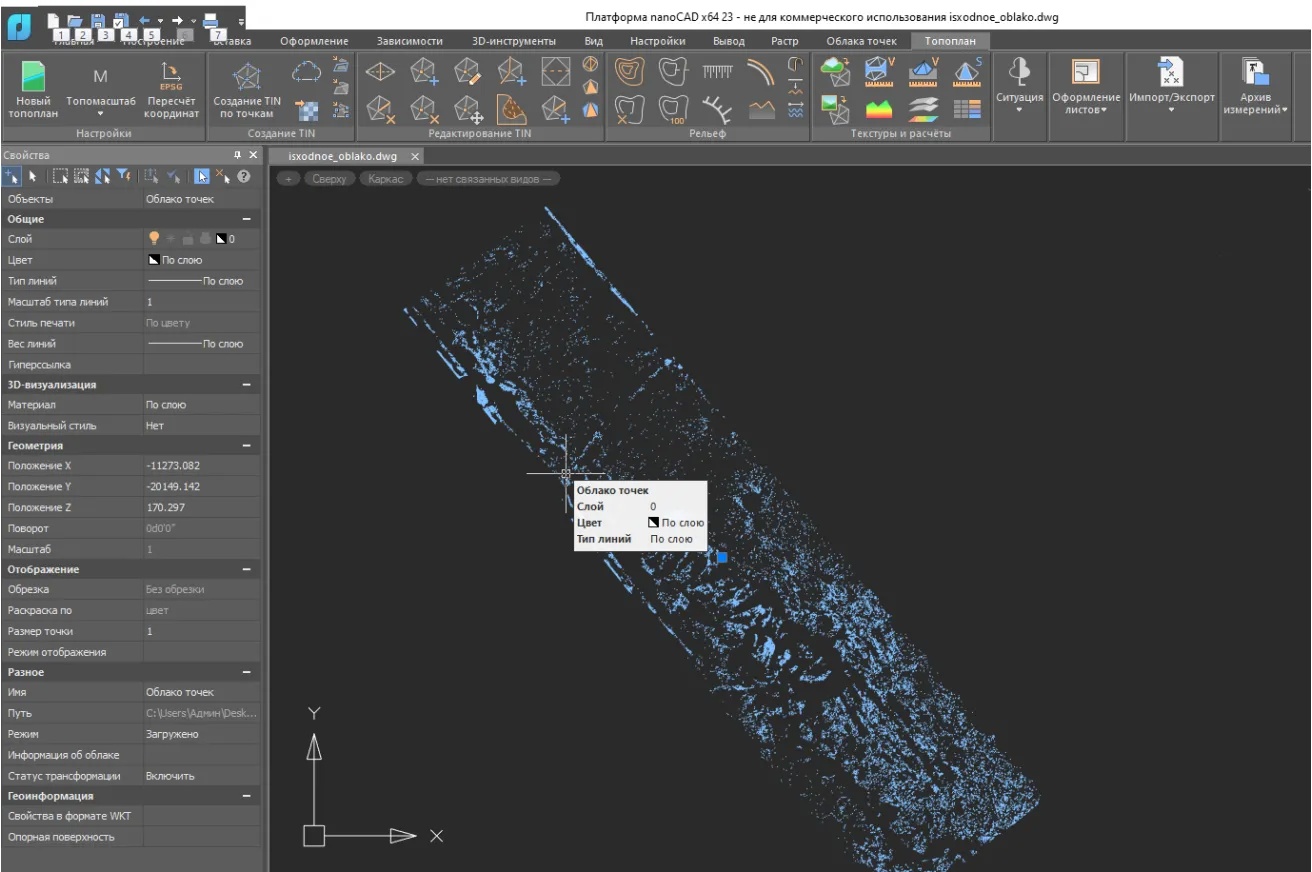Open the print icon in quick access toolbar
1312x872 pixels.
click(210, 20)
